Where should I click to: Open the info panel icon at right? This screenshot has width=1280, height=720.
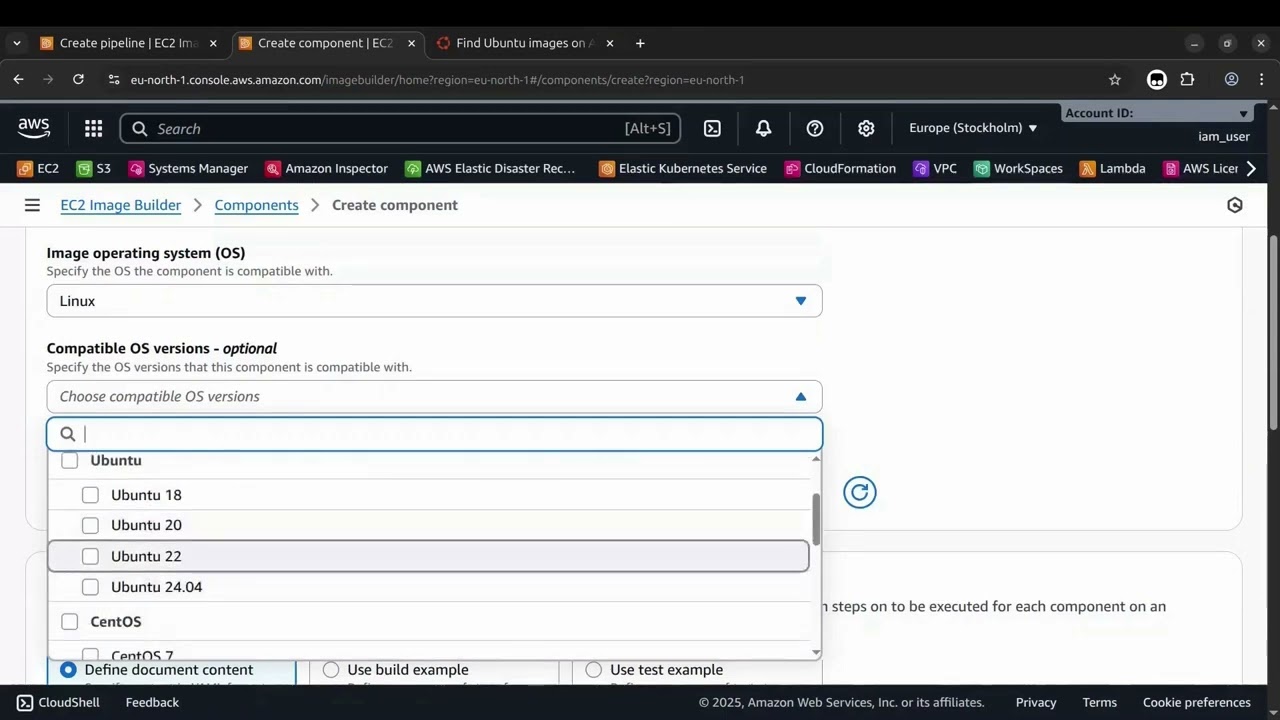point(1235,205)
